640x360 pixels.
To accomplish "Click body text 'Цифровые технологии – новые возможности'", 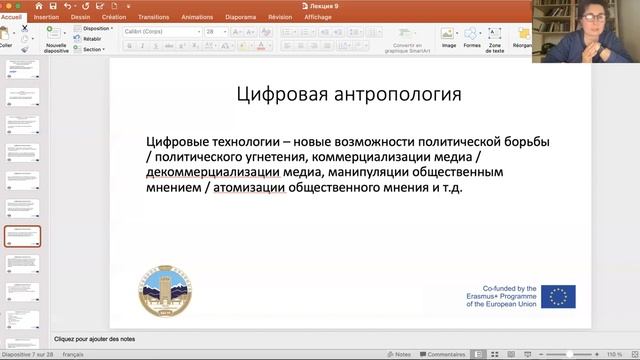I will point(280,142).
